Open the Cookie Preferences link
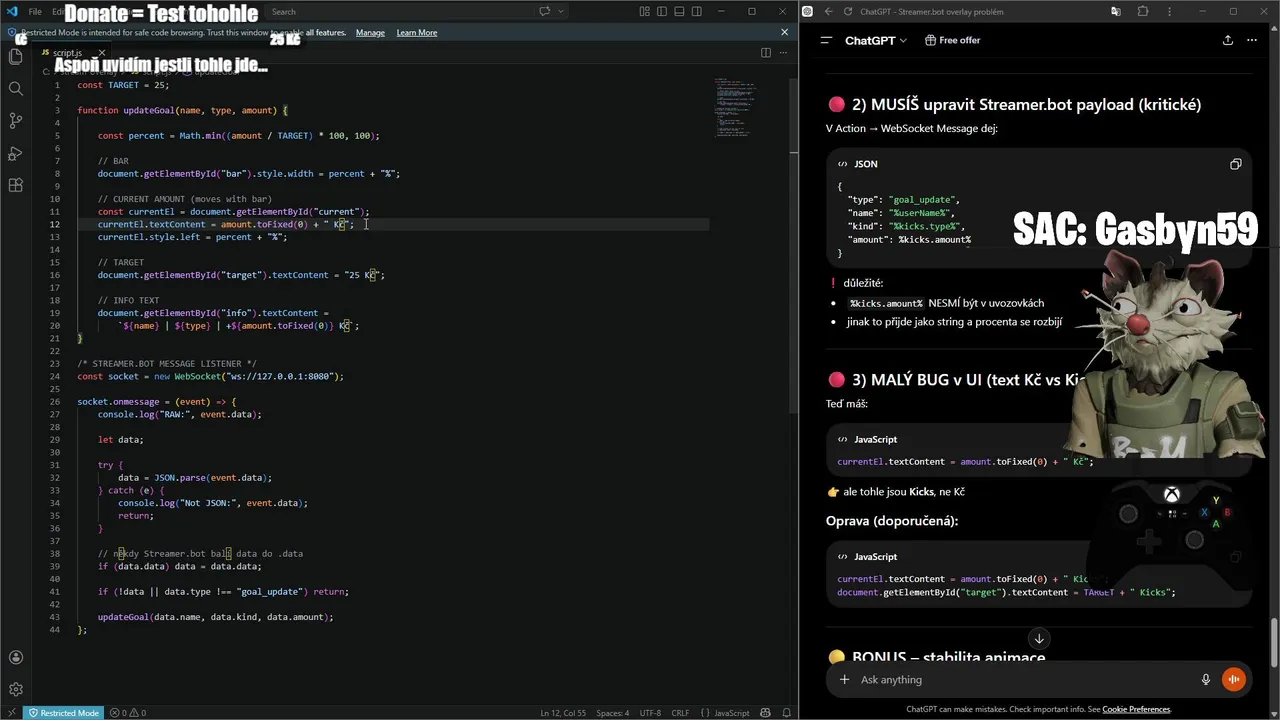 tap(1136, 709)
